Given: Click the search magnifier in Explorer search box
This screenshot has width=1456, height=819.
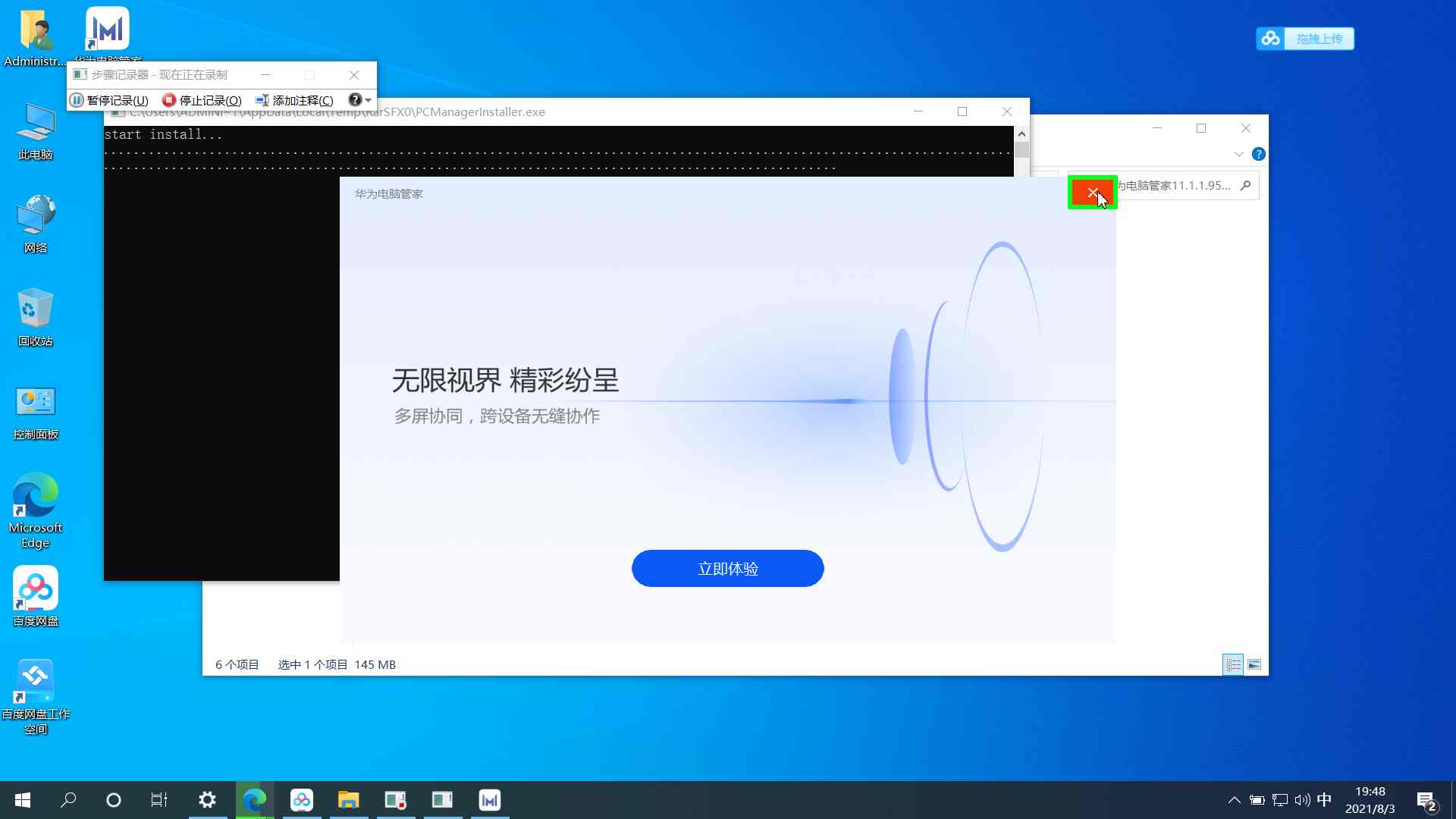Looking at the screenshot, I should (1246, 185).
